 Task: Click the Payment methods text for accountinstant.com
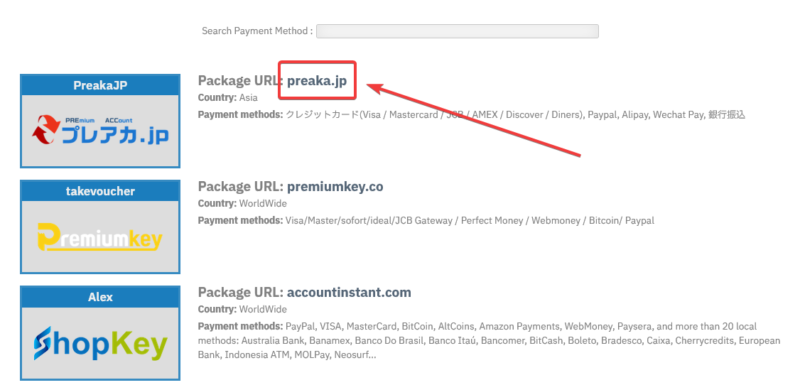tap(489, 341)
